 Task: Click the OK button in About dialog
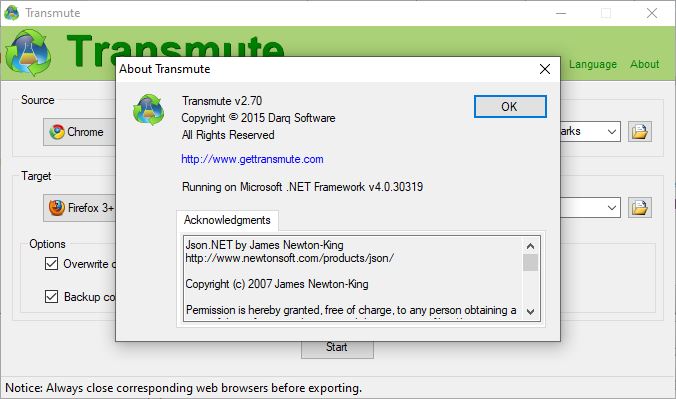[x=510, y=107]
